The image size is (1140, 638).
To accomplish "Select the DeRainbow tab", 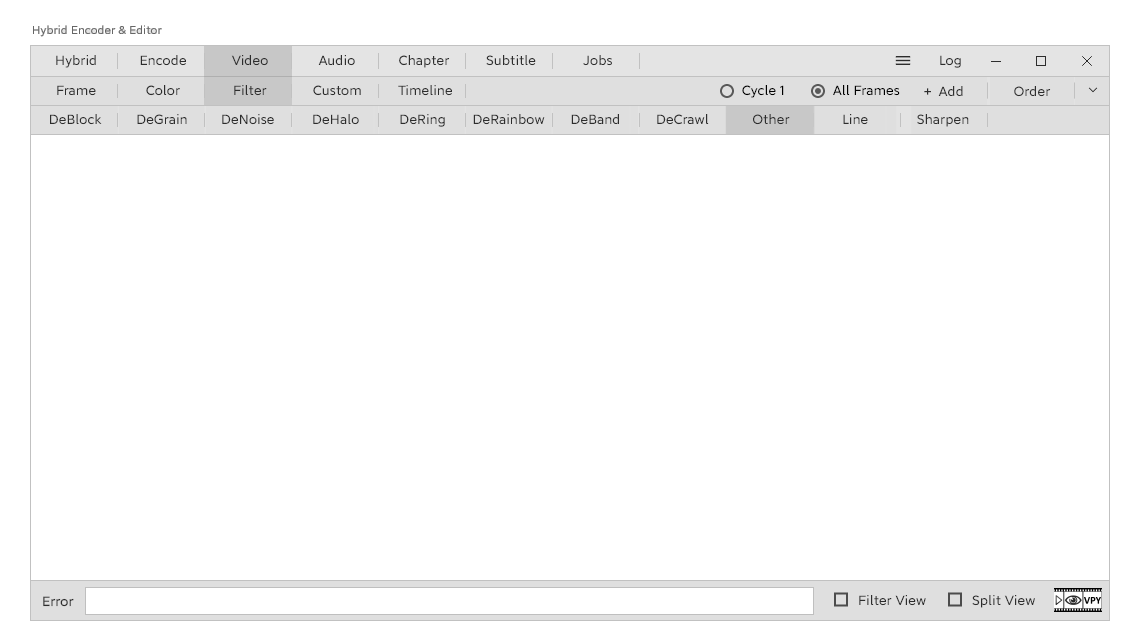I will tap(508, 120).
